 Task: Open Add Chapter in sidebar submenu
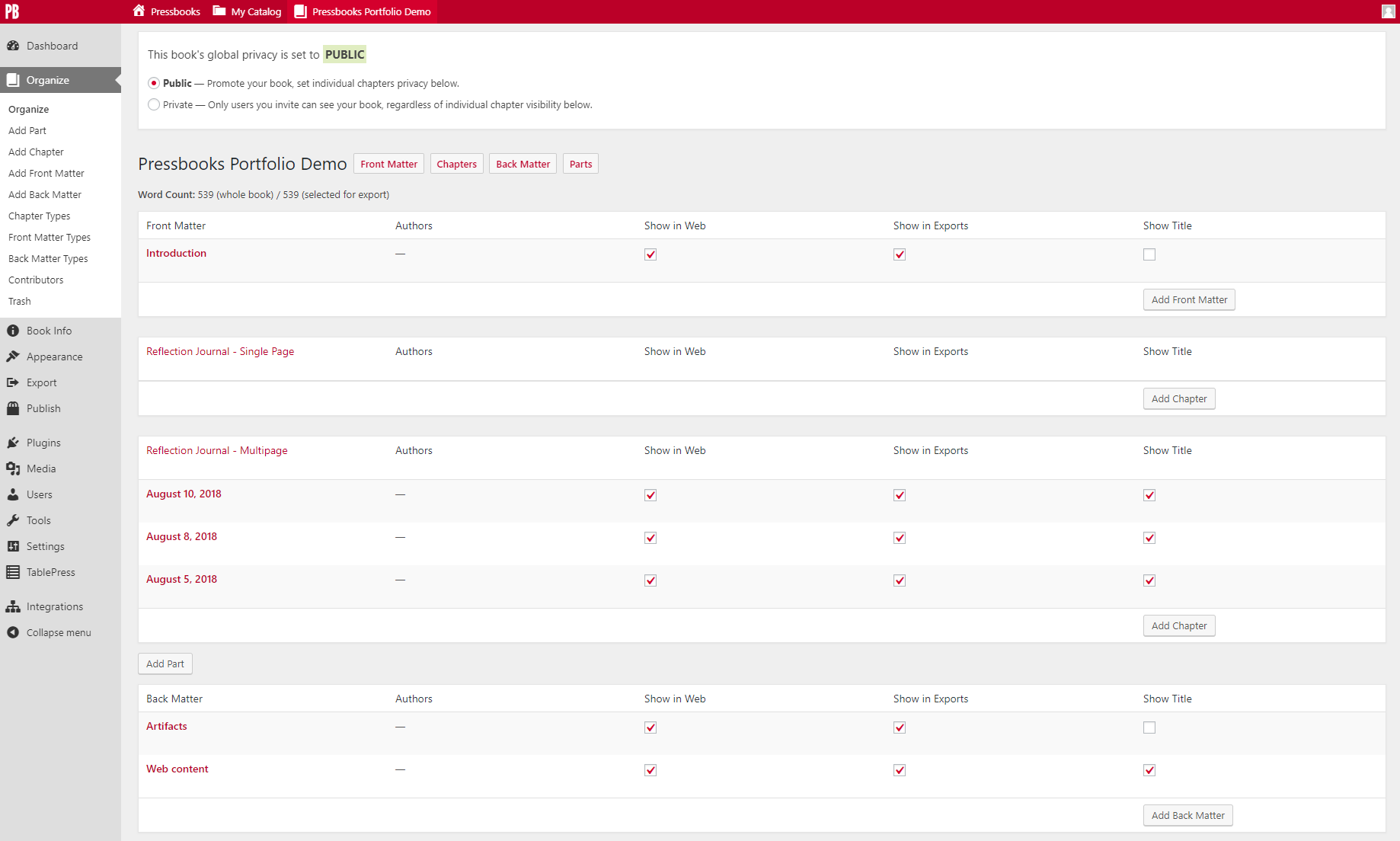pyautogui.click(x=36, y=152)
